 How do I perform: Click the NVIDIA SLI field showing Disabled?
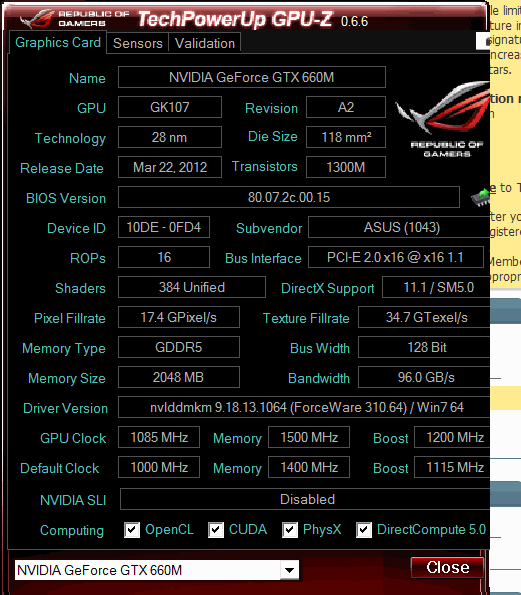pos(305,499)
